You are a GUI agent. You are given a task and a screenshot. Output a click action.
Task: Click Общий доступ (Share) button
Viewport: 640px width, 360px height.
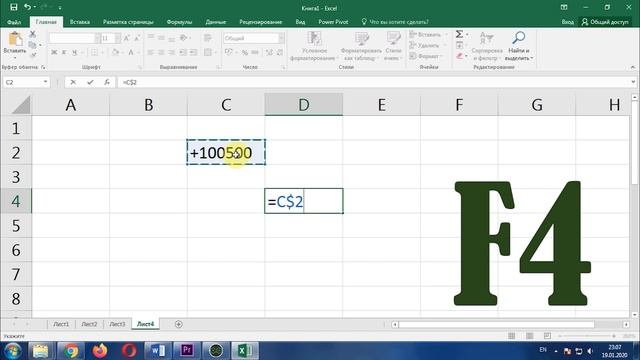click(605, 22)
